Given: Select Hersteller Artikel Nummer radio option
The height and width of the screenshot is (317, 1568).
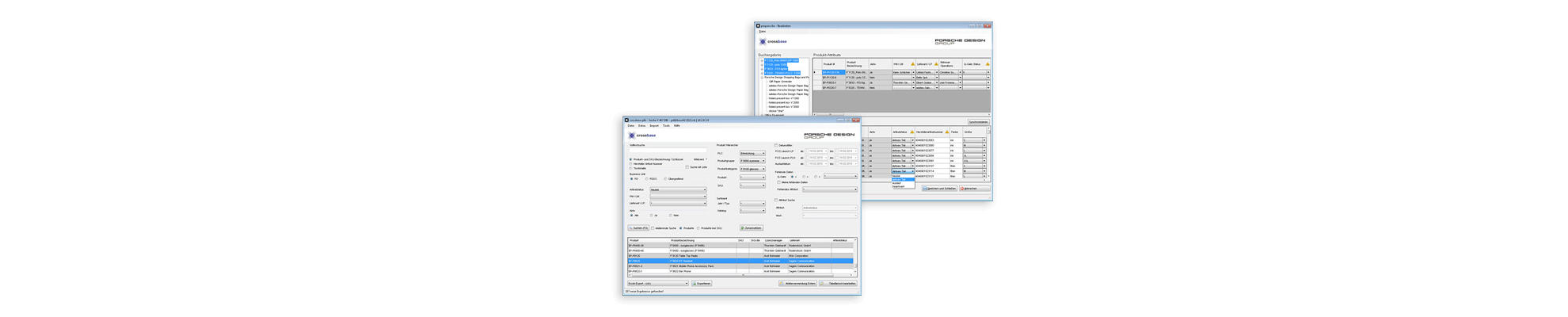Looking at the screenshot, I should 631,164.
